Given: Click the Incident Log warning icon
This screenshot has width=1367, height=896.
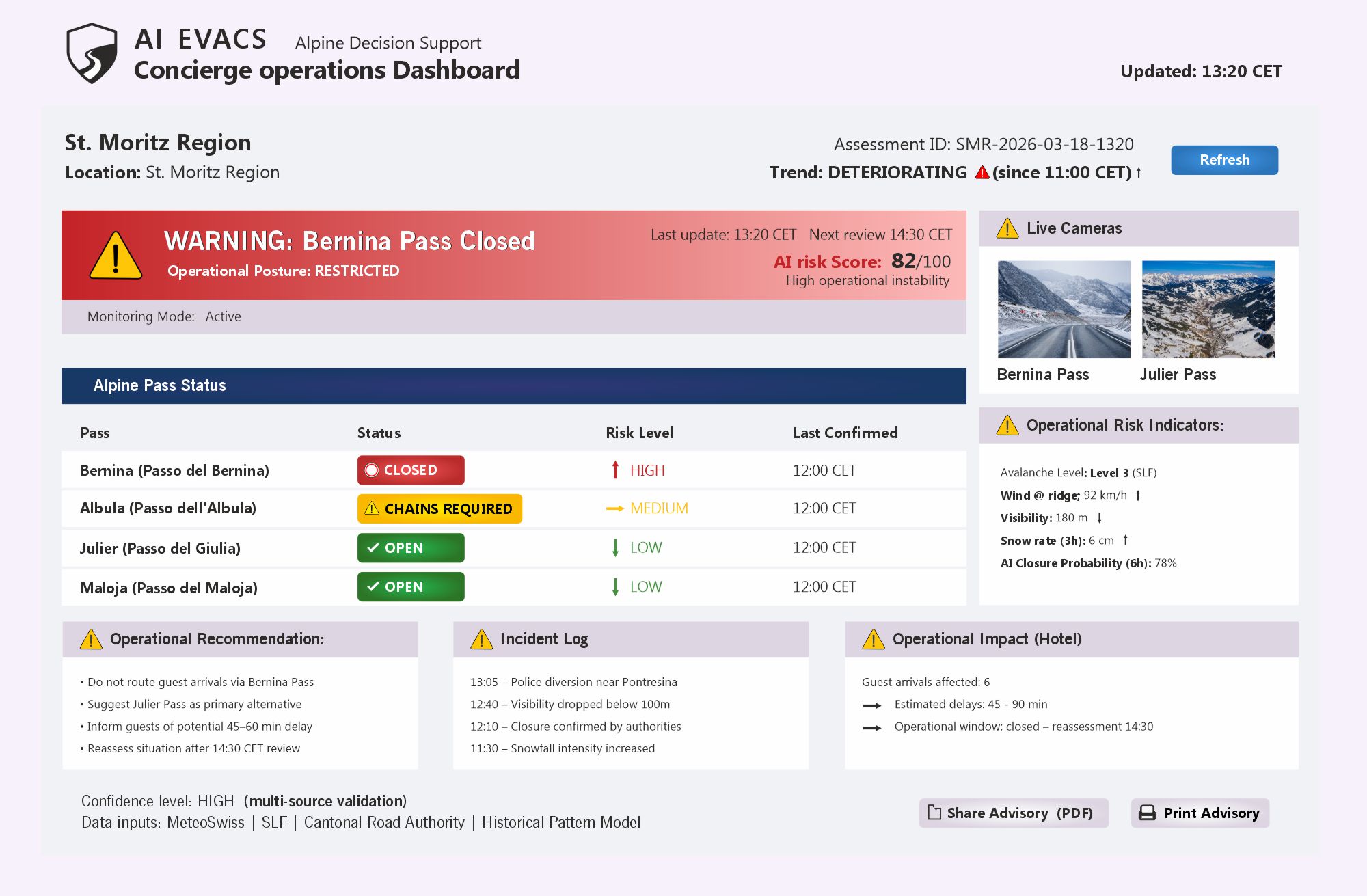Looking at the screenshot, I should tap(481, 639).
